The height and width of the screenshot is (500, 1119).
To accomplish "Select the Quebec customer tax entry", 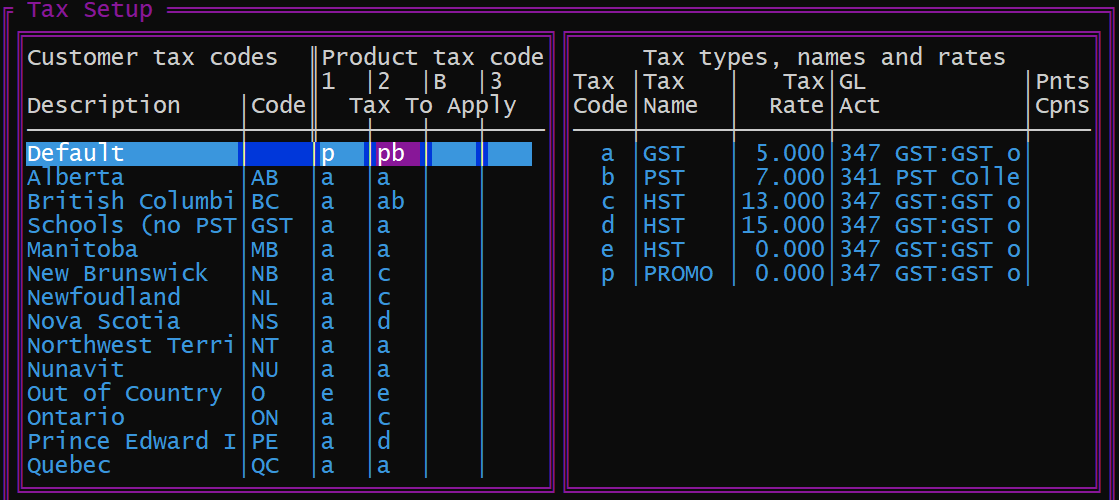I will tap(69, 466).
